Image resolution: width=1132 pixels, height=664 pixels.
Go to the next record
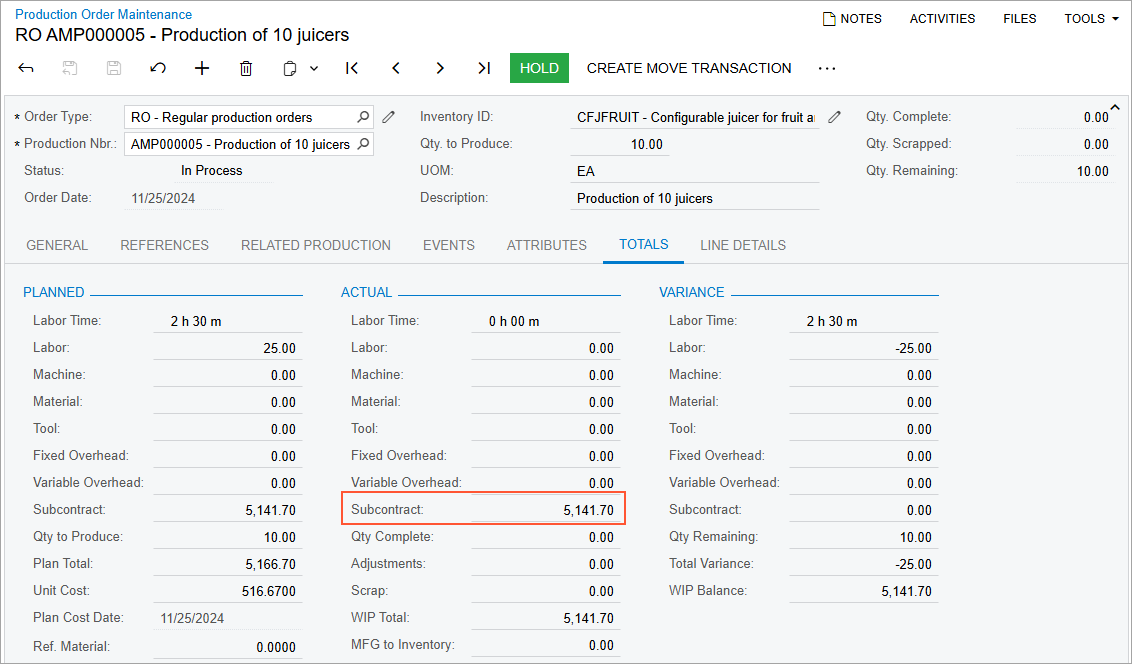tap(440, 68)
